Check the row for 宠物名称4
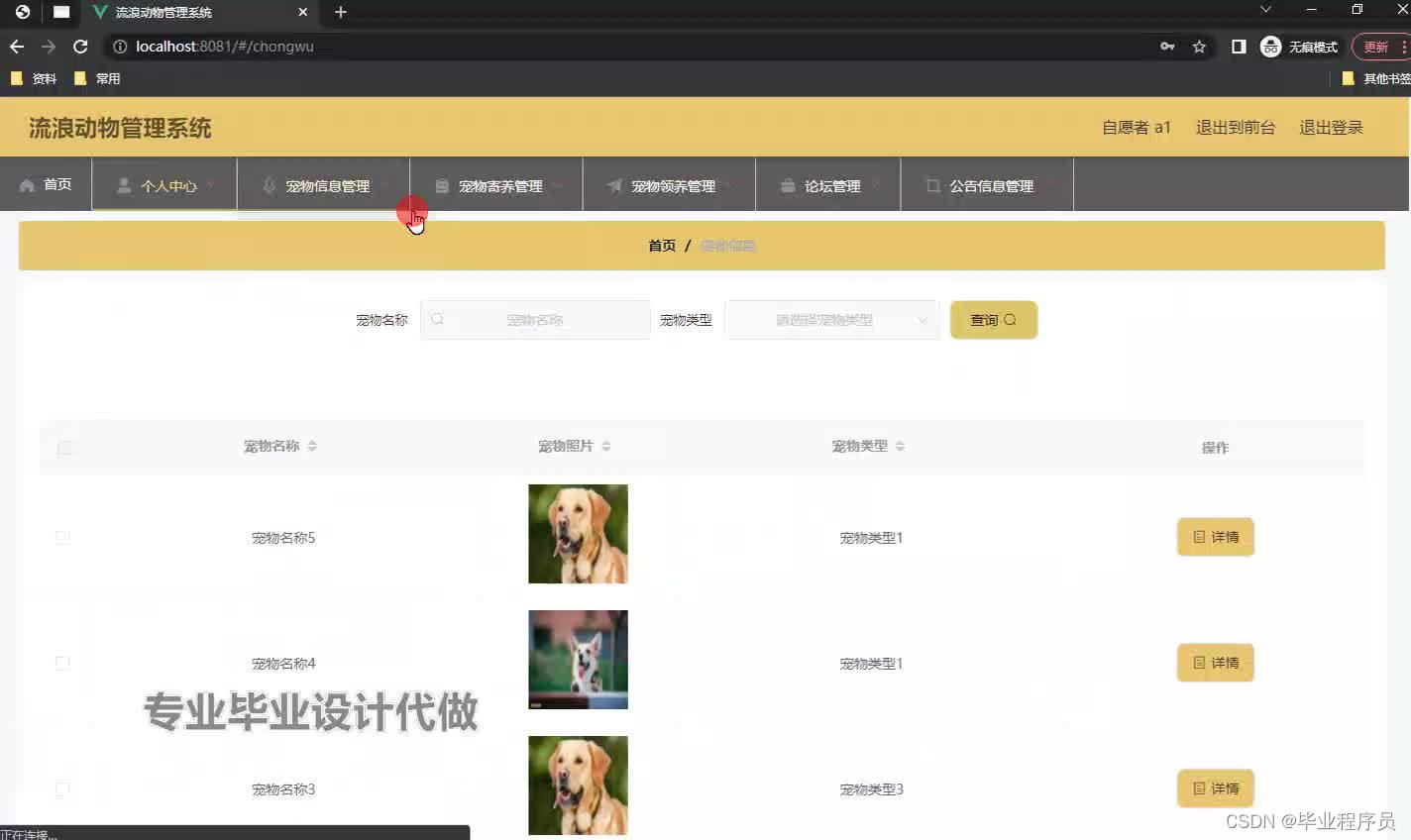 click(62, 663)
